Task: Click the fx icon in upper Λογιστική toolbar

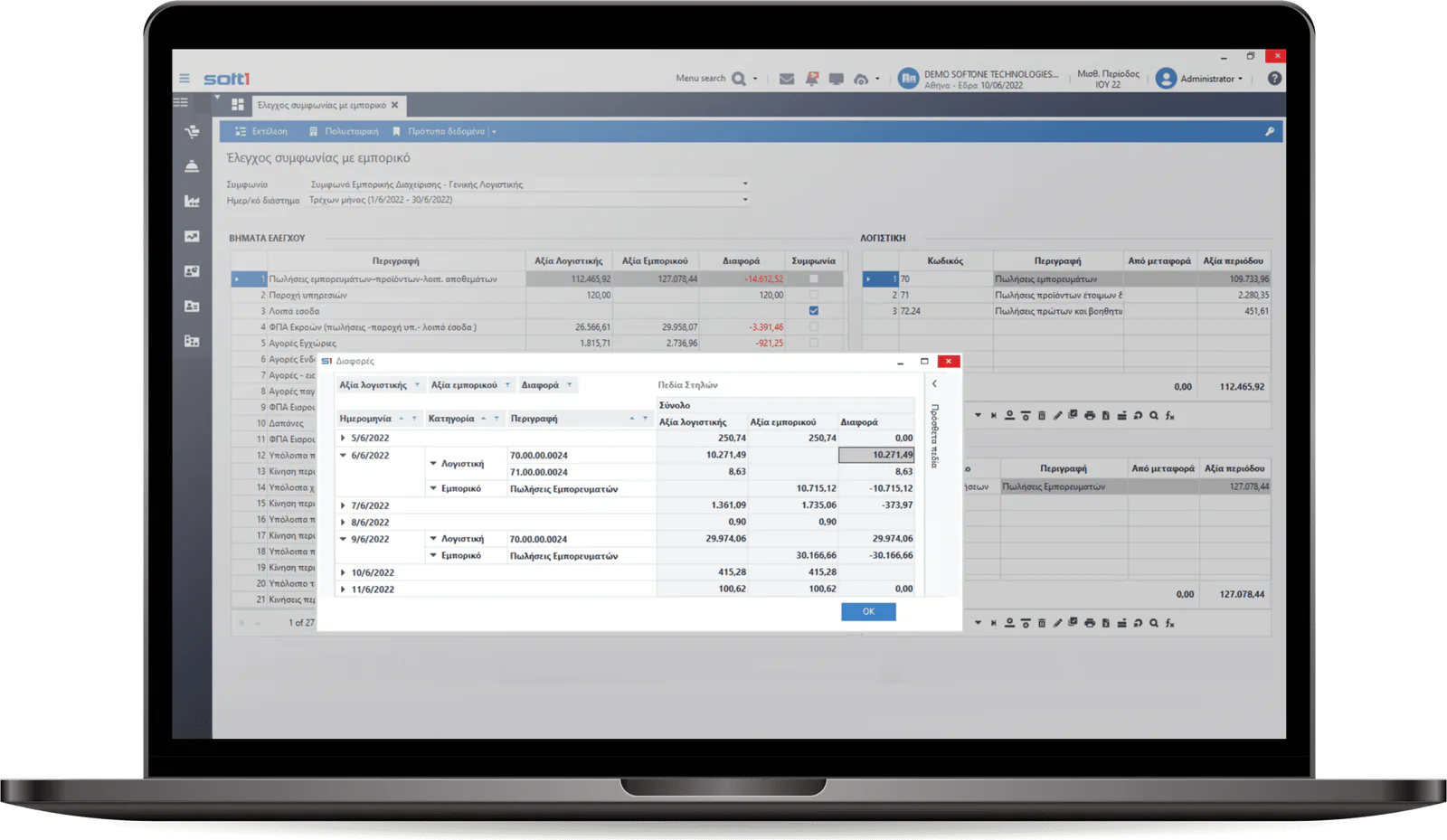Action: coord(1170,416)
